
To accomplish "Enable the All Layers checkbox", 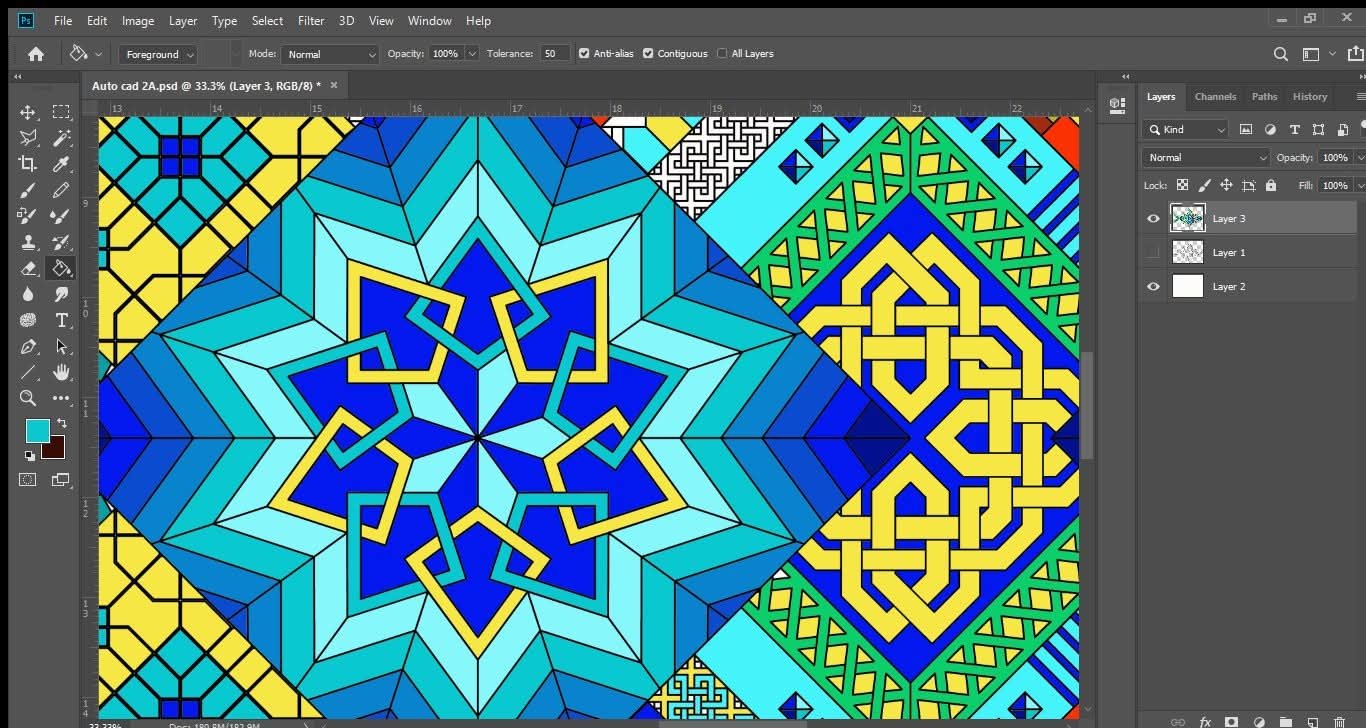I will [722, 54].
